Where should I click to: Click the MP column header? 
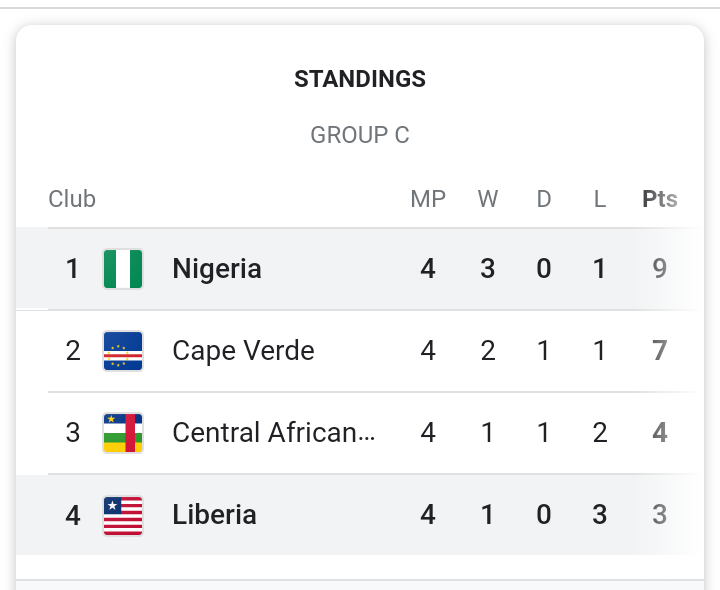pyautogui.click(x=428, y=199)
